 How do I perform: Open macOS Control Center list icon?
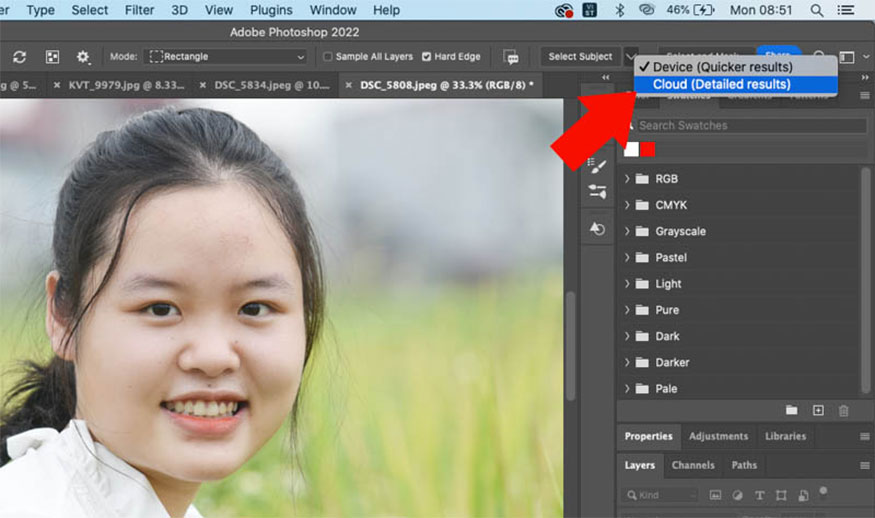(846, 10)
